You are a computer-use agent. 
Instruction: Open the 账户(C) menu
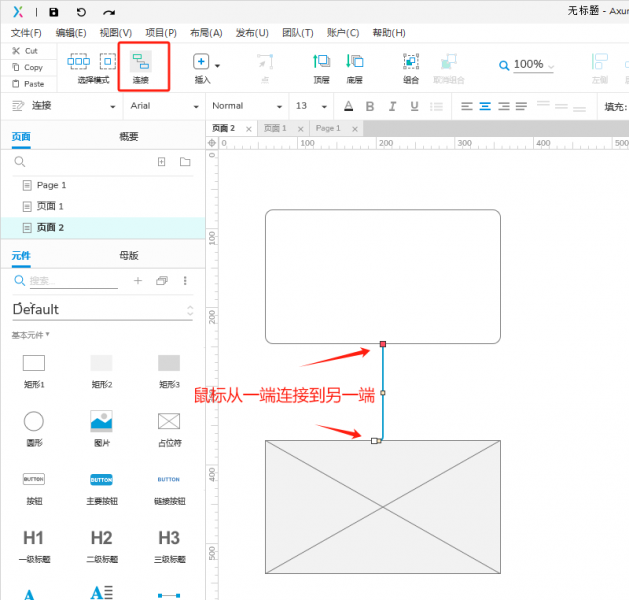click(x=343, y=33)
